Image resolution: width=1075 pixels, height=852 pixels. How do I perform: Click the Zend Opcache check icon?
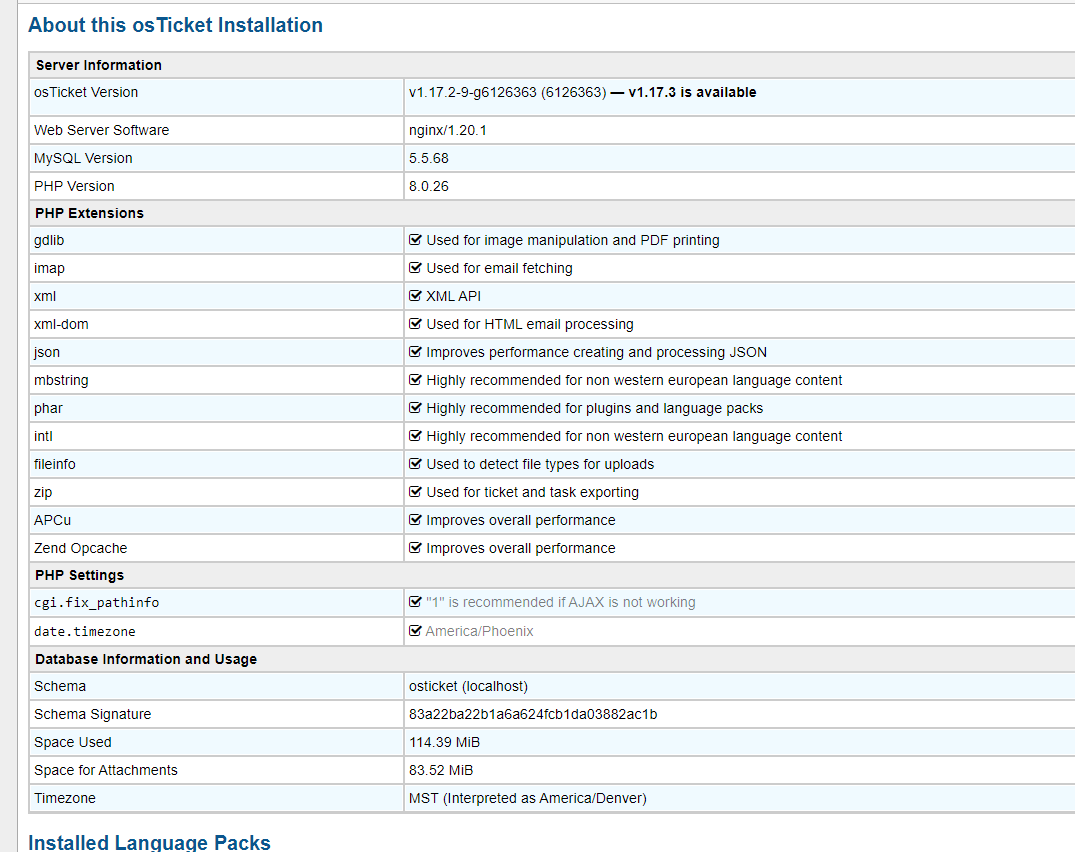point(416,548)
